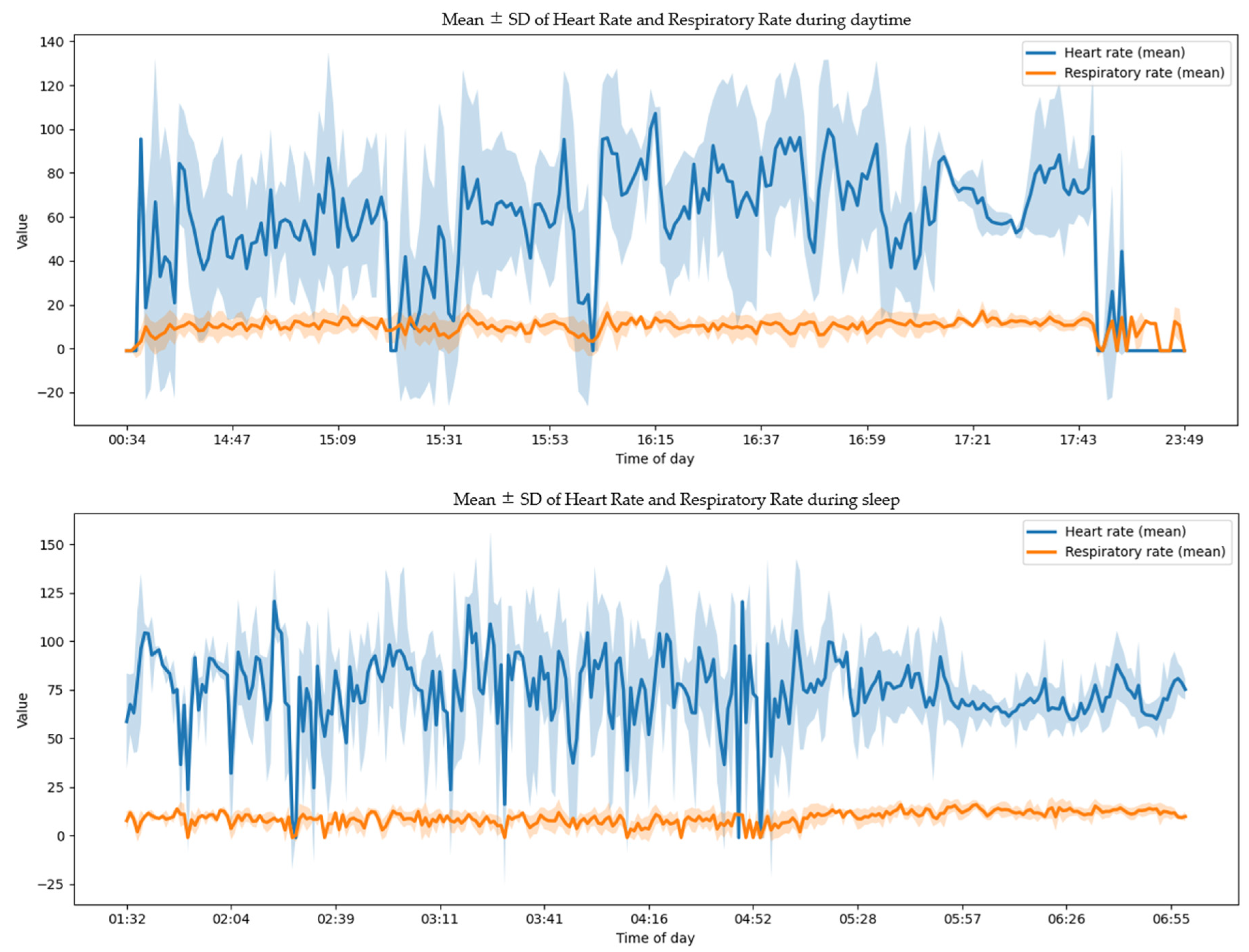The height and width of the screenshot is (952, 1249).
Task: Click the sleep chart's blue Heart rate legend line
Action: (1041, 532)
